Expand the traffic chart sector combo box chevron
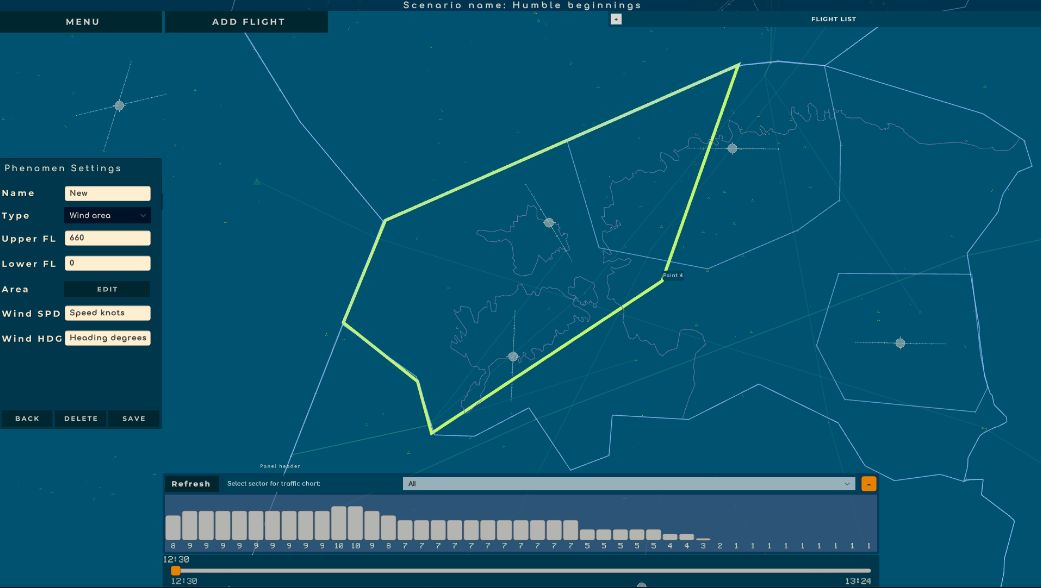The image size is (1041, 588). coord(846,483)
